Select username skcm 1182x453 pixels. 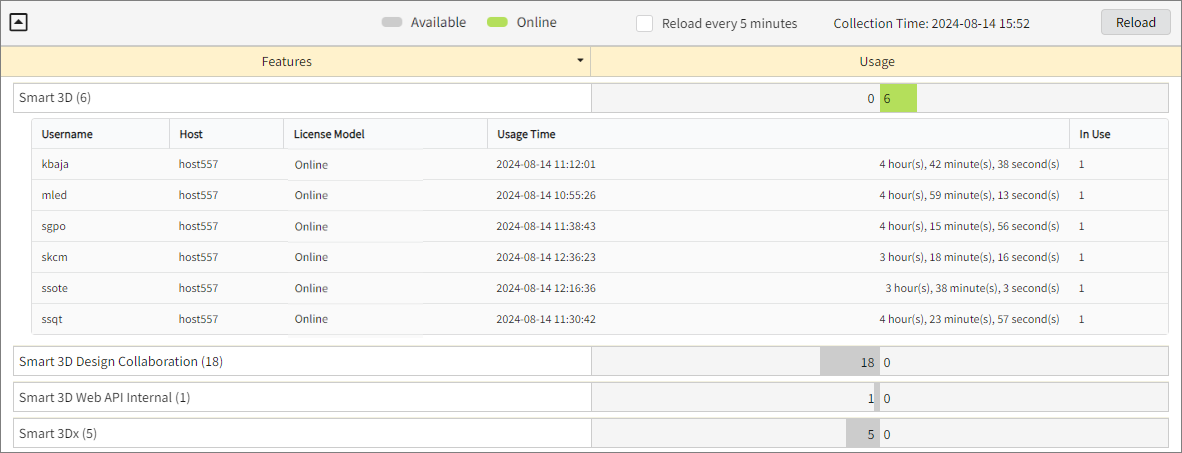pyautogui.click(x=55, y=257)
